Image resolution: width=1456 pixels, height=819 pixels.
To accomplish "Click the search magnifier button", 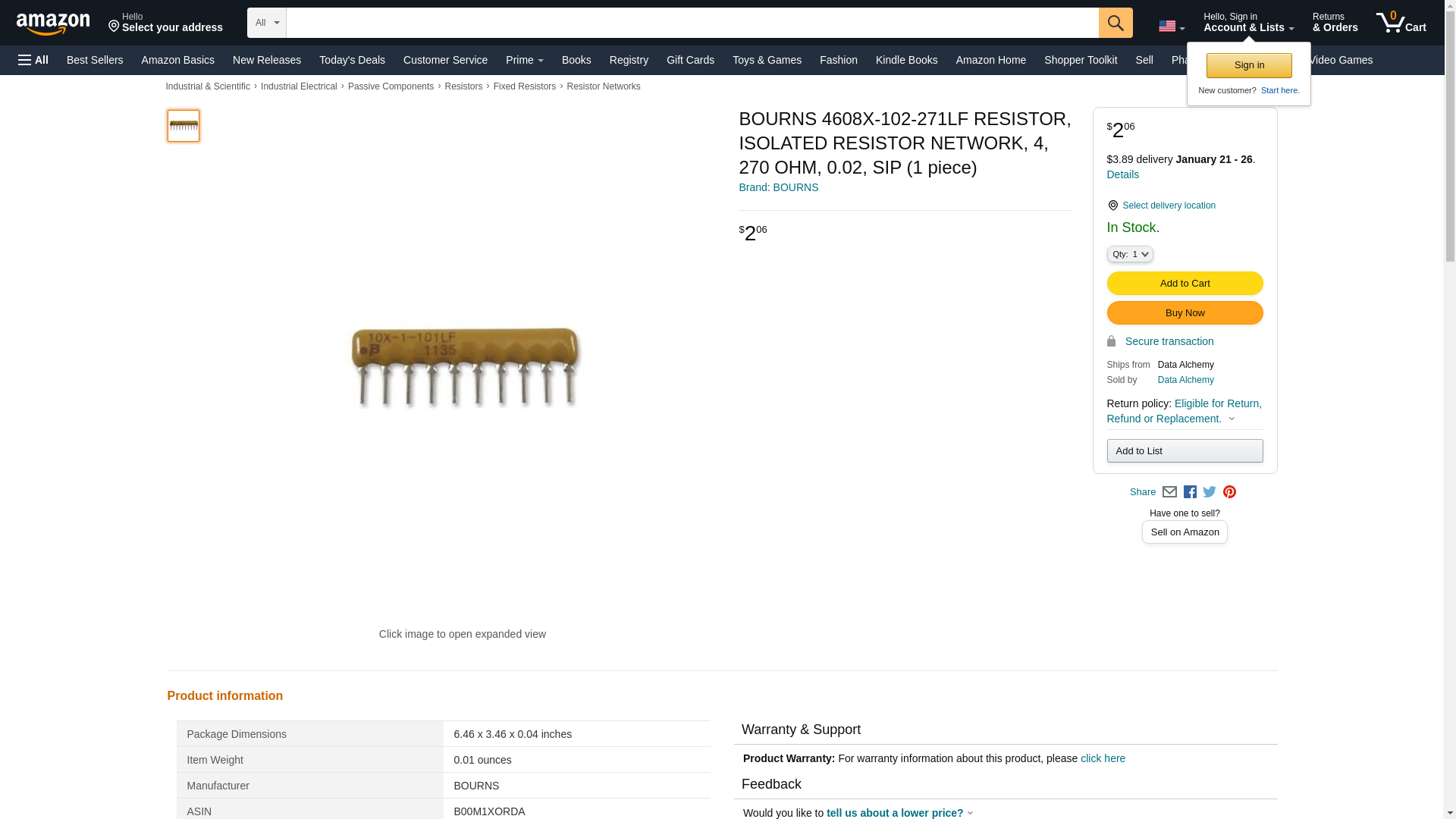I will (x=1116, y=23).
